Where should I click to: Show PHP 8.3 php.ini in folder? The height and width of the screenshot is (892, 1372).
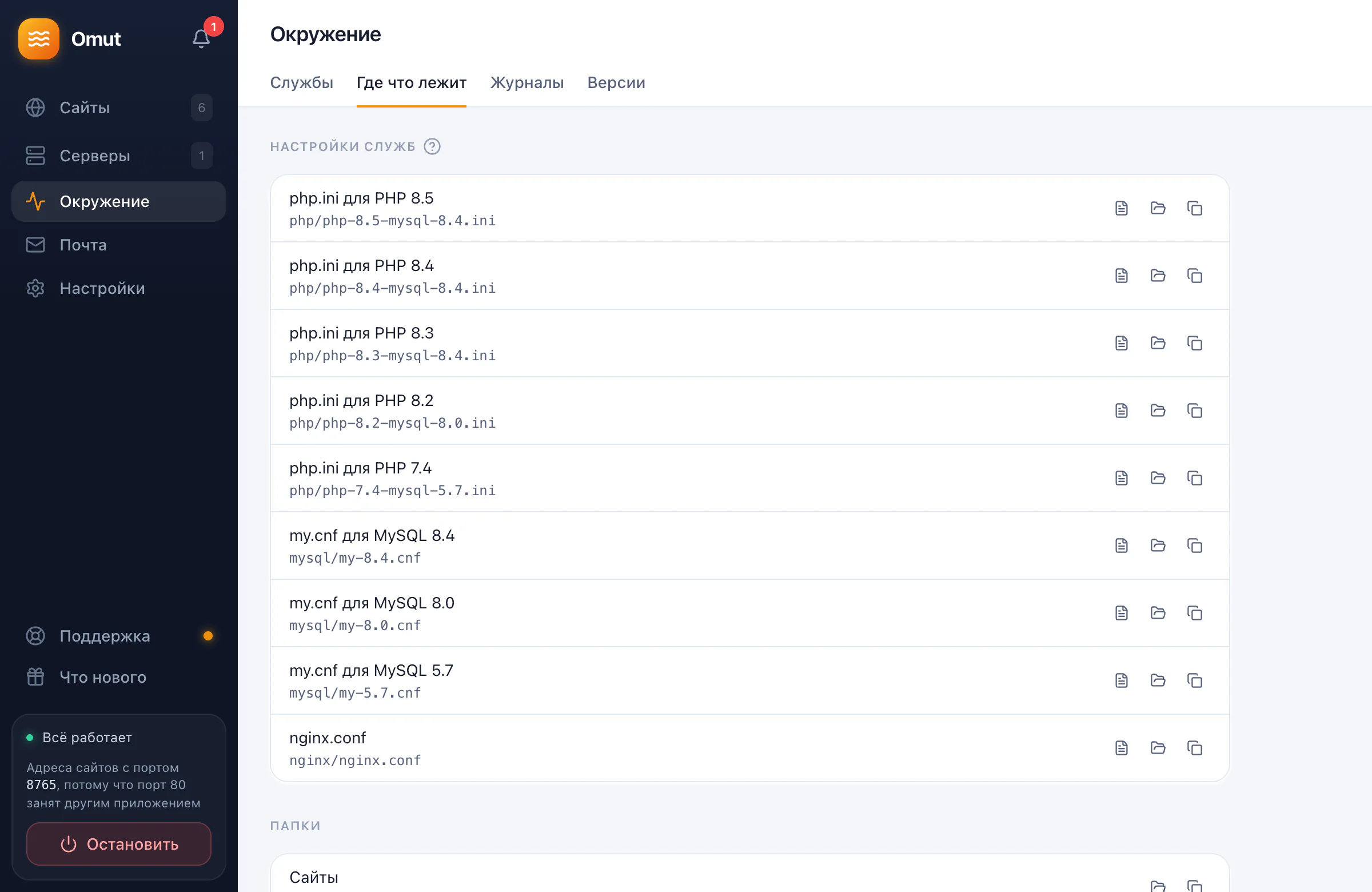tap(1158, 343)
